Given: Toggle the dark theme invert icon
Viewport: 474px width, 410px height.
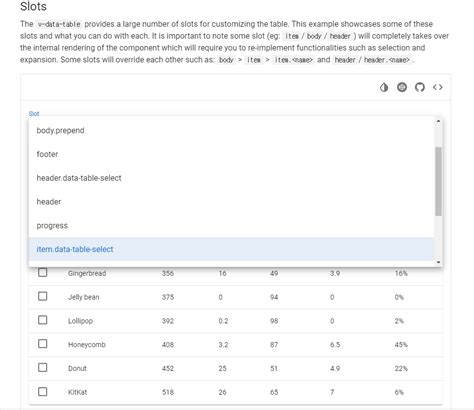Looking at the screenshot, I should pos(384,87).
